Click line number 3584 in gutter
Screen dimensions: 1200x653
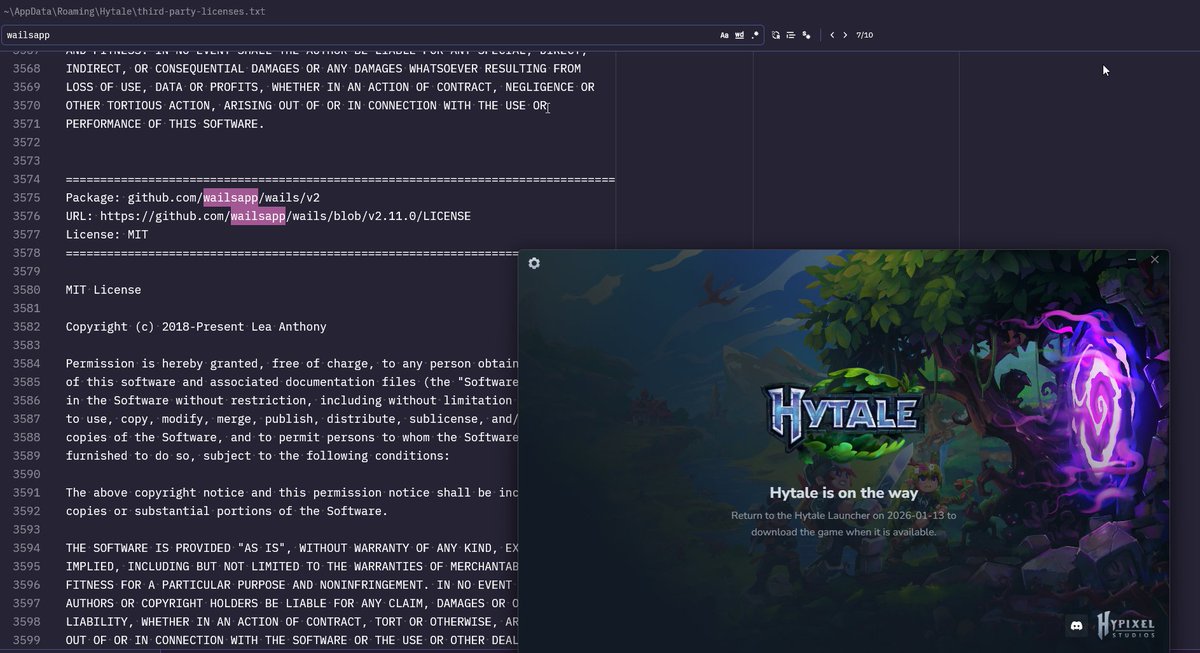coord(27,364)
